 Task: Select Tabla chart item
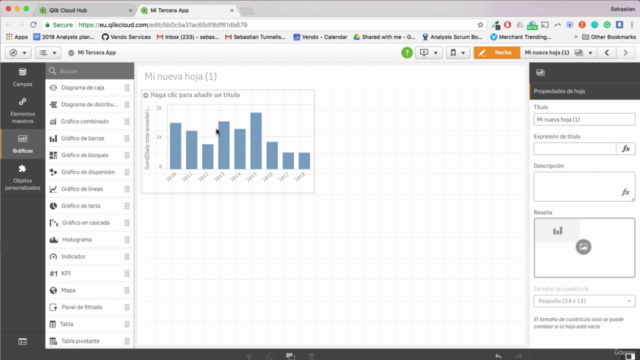coord(89,324)
